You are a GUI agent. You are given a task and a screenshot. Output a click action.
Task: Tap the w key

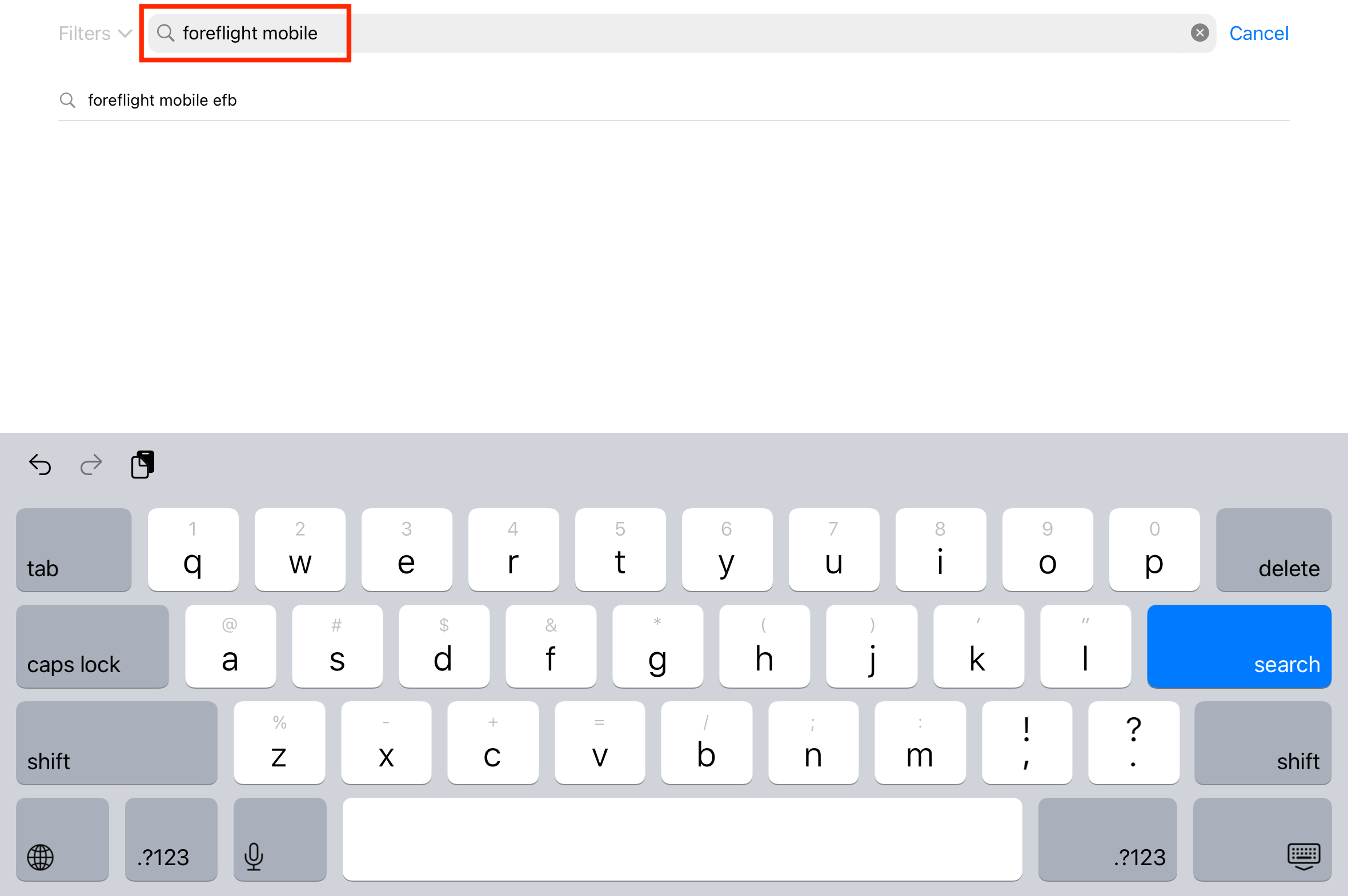300,550
